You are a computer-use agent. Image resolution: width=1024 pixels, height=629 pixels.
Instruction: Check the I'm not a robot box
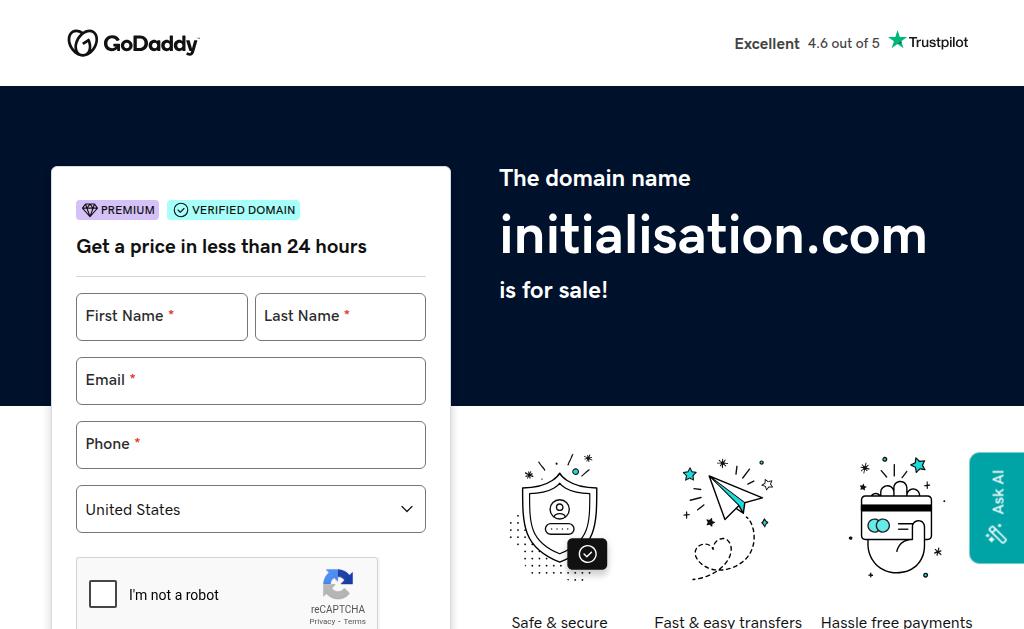tap(103, 594)
